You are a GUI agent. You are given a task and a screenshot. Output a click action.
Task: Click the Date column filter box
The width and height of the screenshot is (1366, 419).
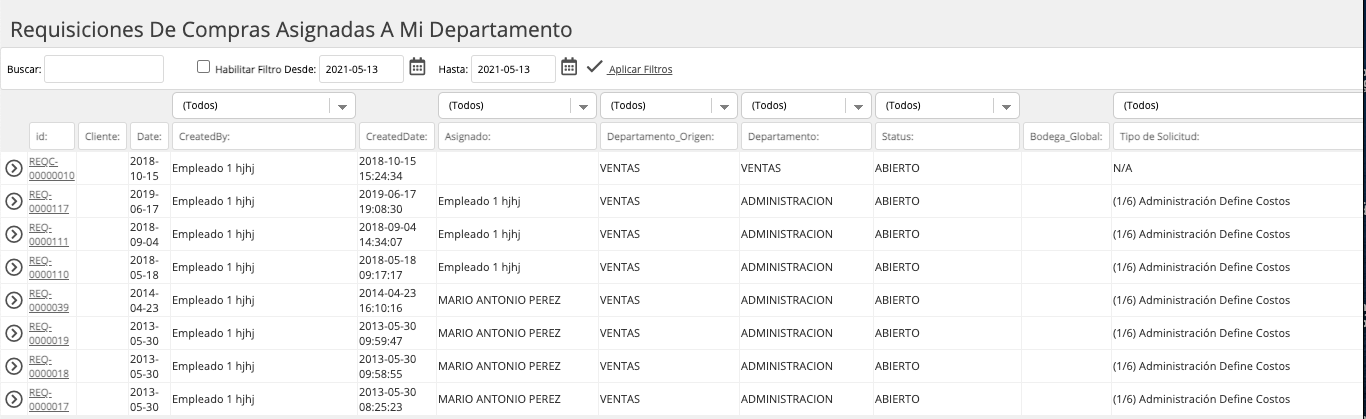click(149, 136)
